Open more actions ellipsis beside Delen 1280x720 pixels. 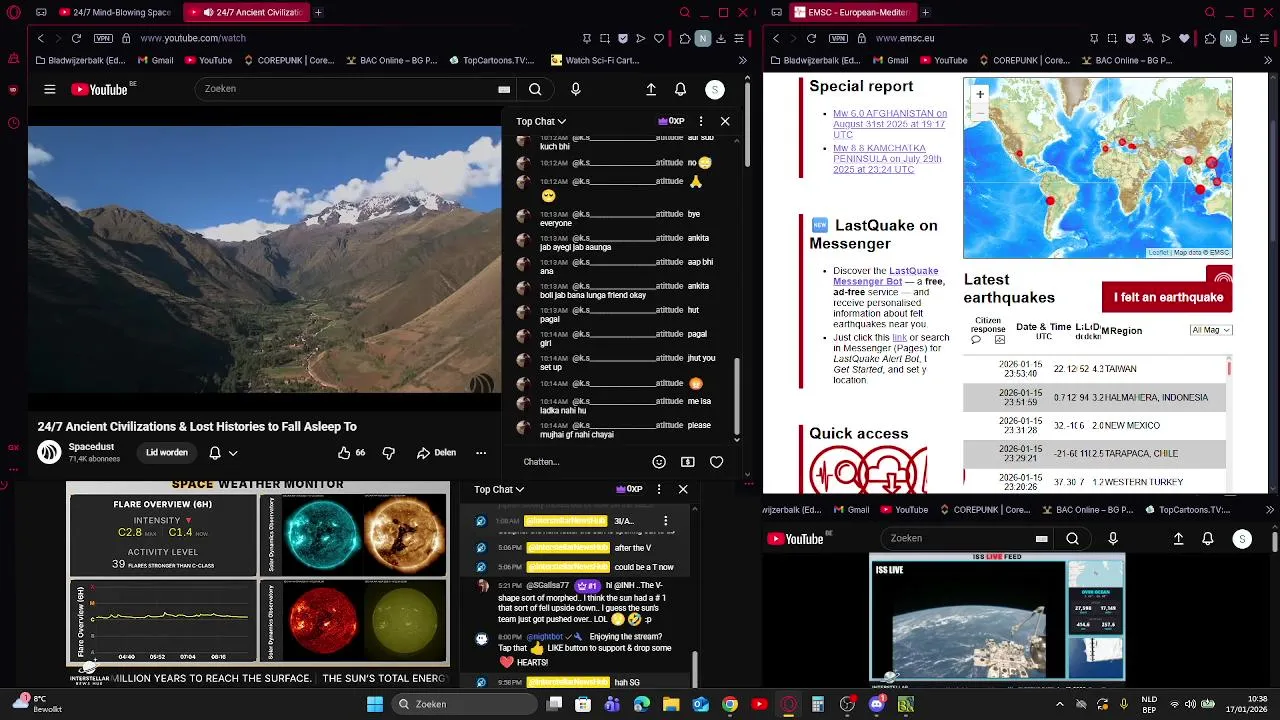click(x=481, y=453)
